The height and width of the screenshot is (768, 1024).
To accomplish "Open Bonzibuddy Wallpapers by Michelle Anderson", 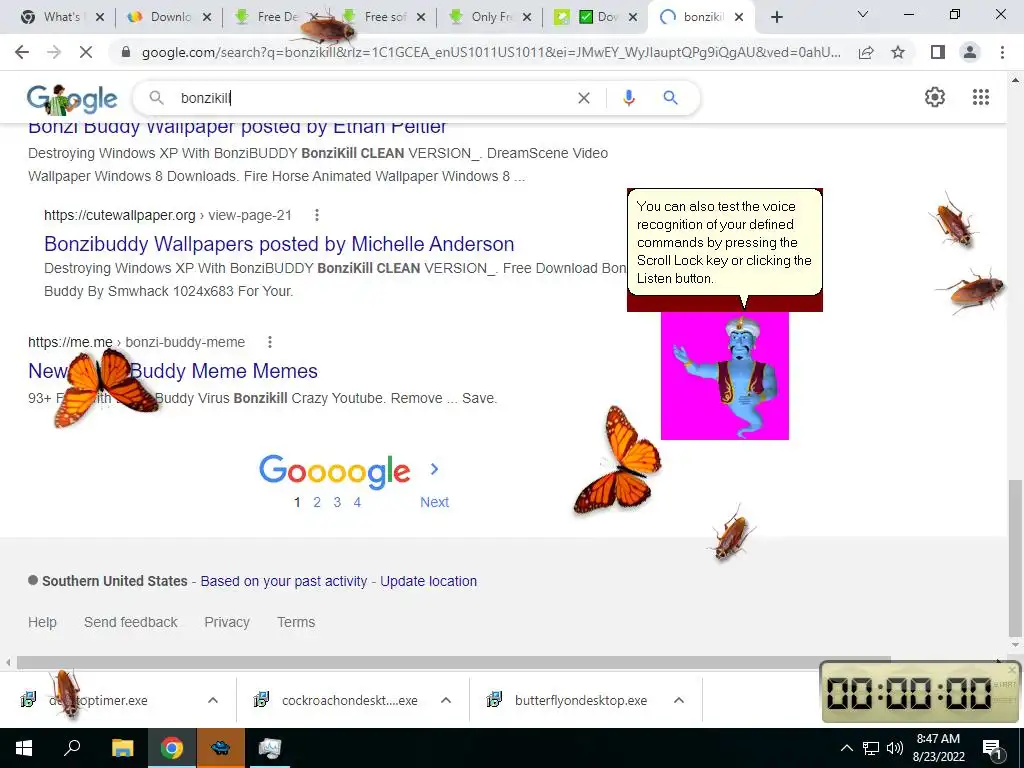I will [x=279, y=244].
